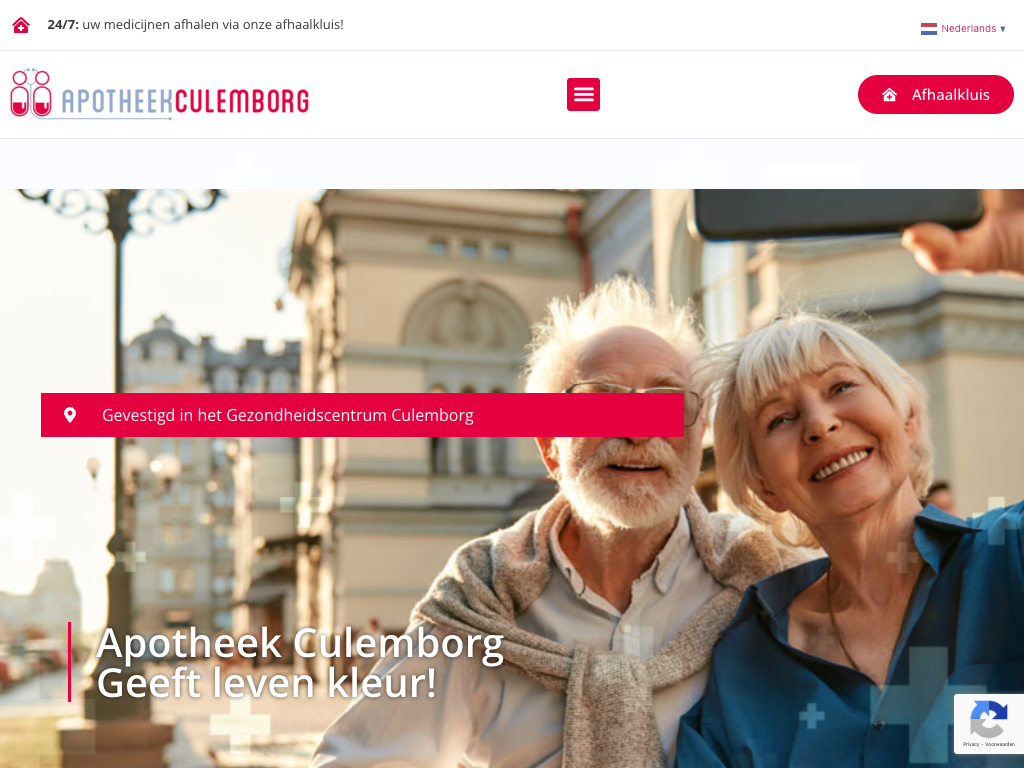
Task: Click the house icon inside Afhaalkluis button
Action: click(x=889, y=95)
